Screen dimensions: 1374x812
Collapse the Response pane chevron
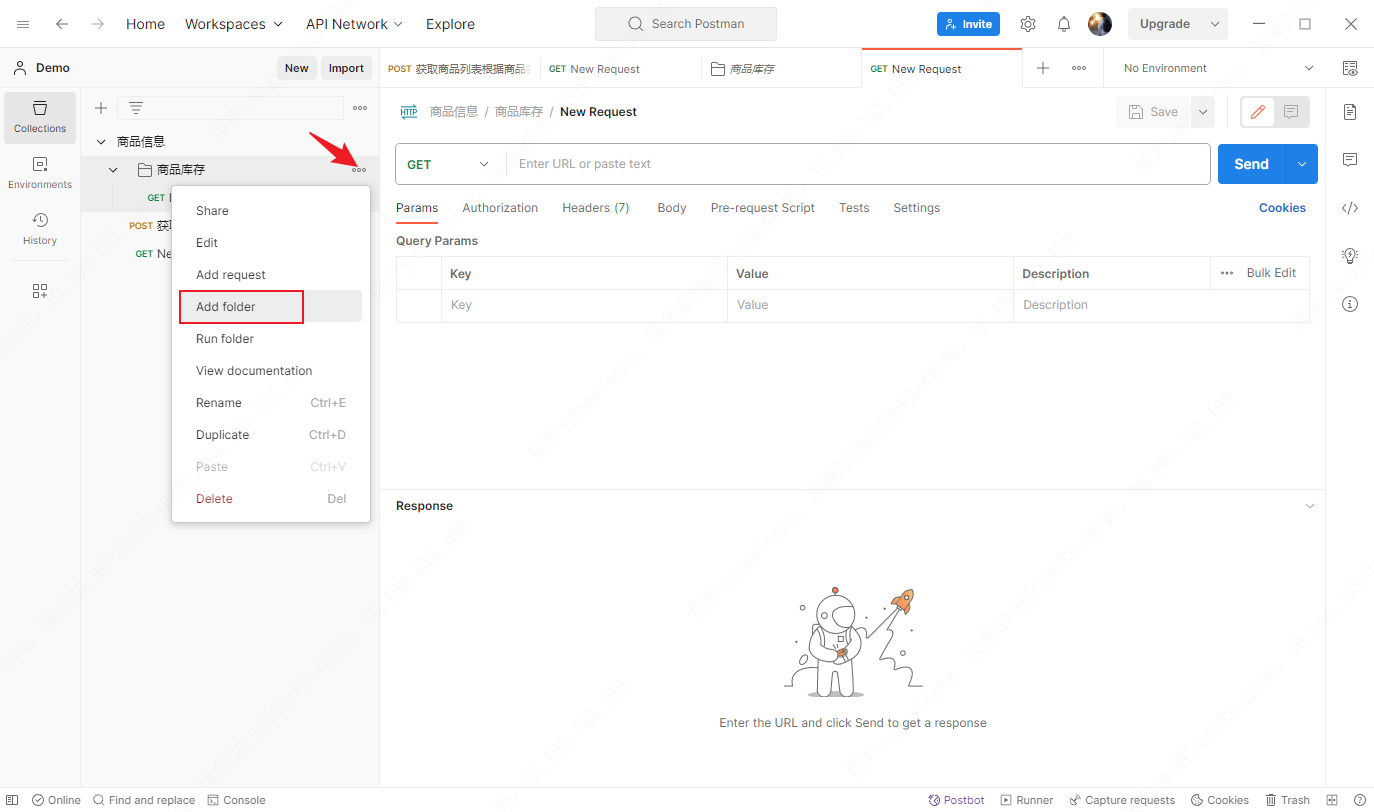coord(1310,506)
